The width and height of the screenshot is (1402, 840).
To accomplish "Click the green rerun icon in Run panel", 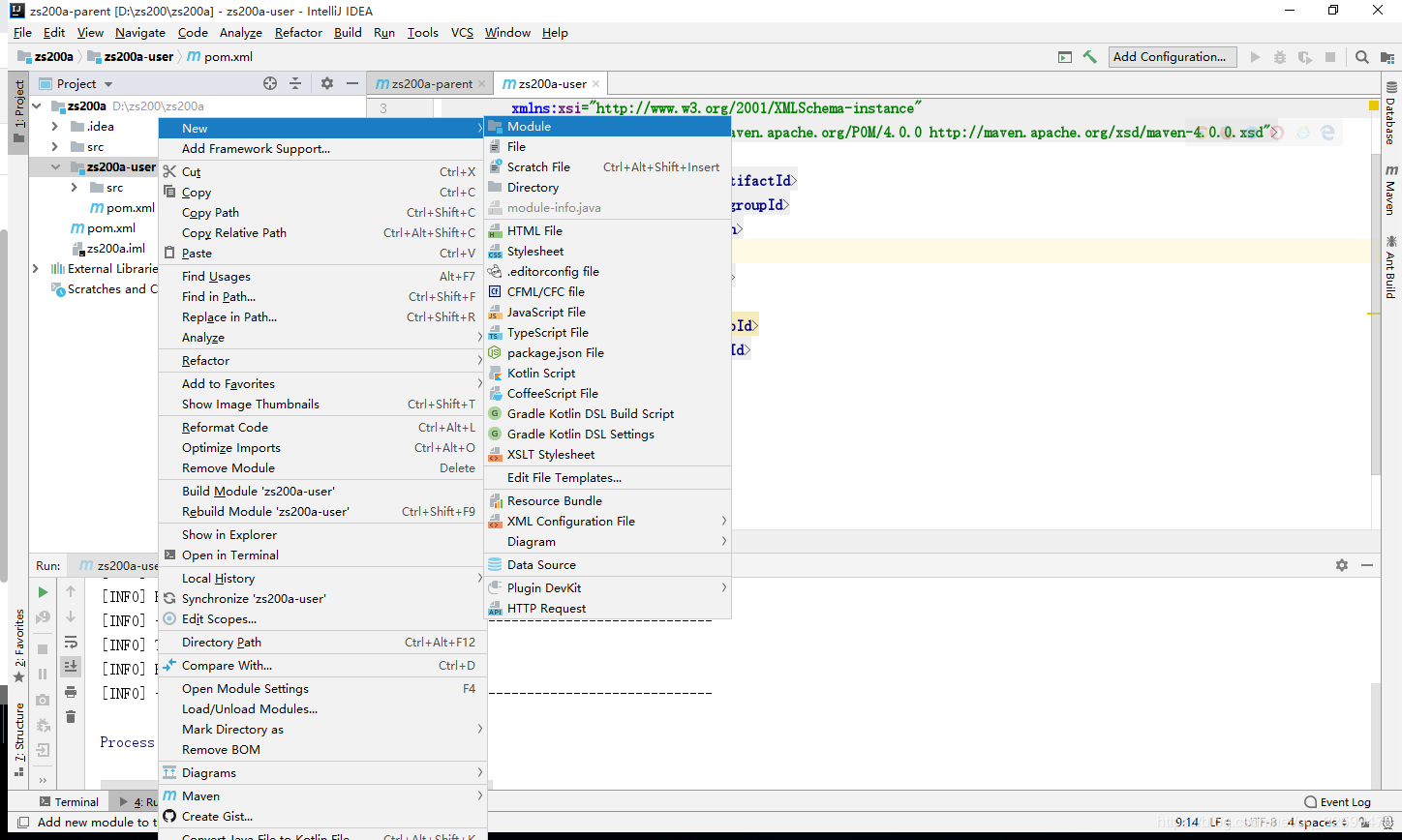I will (43, 591).
